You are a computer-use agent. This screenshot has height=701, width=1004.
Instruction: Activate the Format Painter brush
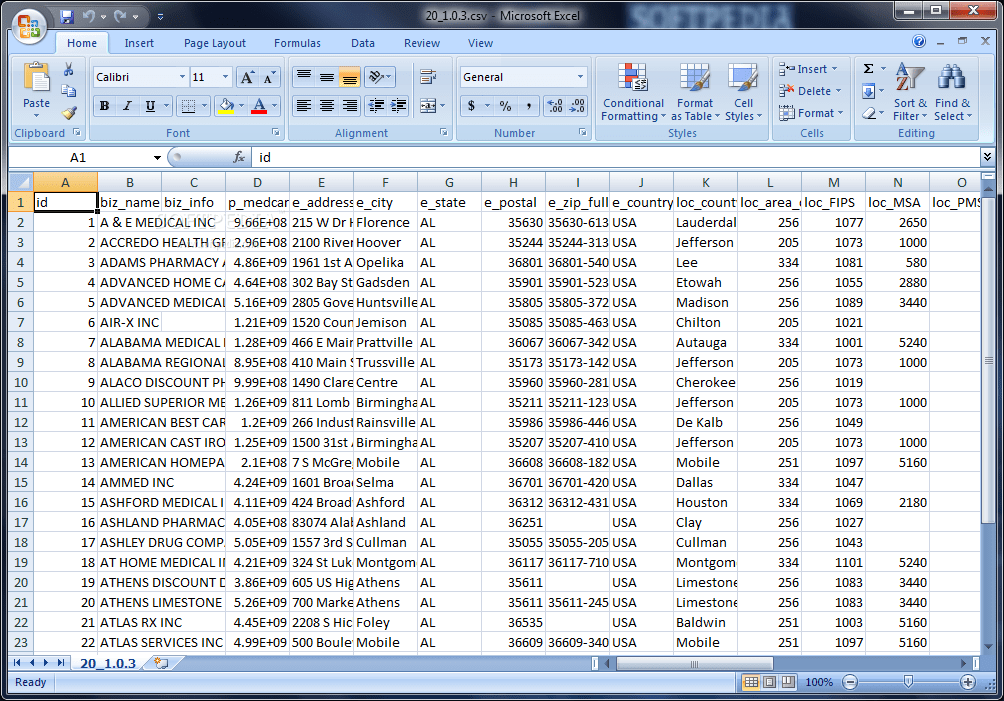[69, 113]
